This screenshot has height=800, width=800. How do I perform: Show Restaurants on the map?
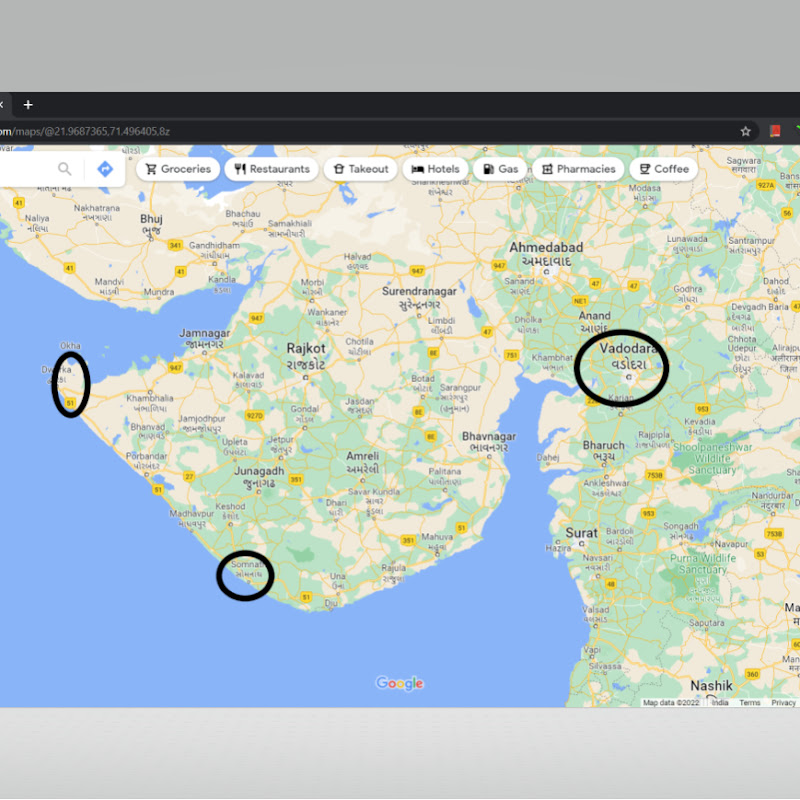pos(272,169)
